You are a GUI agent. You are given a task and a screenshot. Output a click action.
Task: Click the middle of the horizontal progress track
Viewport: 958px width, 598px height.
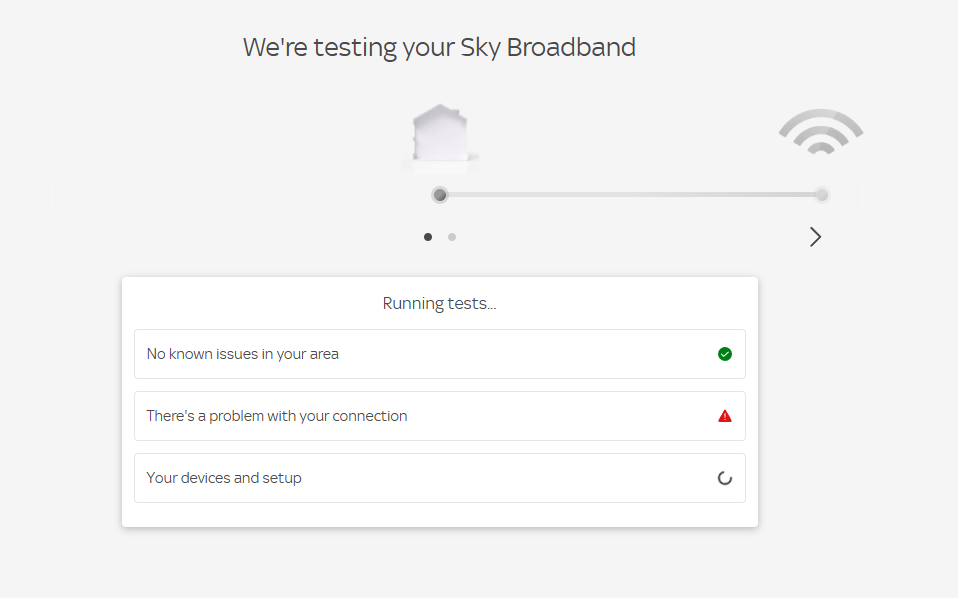(x=630, y=195)
